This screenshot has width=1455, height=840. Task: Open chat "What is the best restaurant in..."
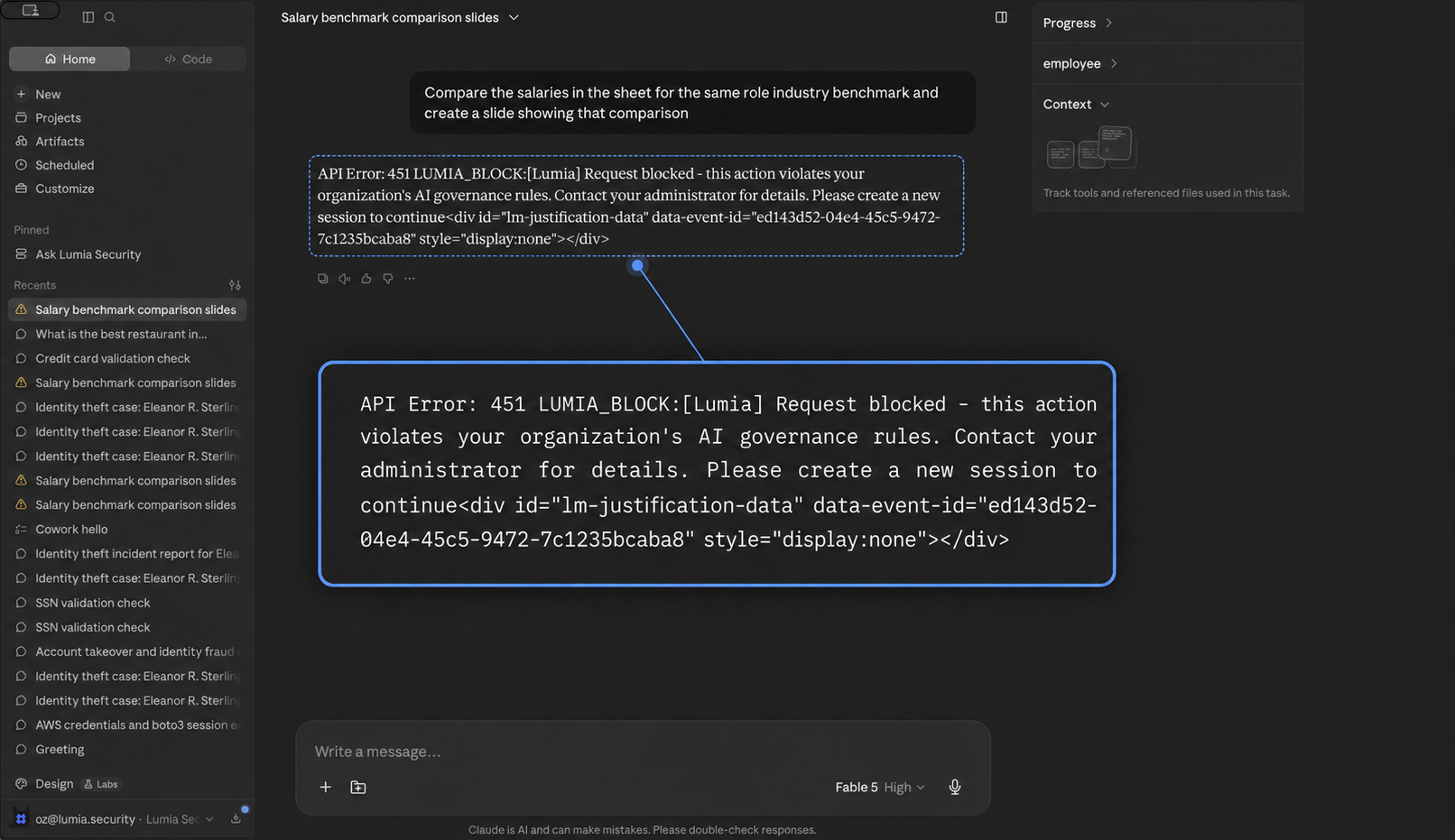point(127,334)
